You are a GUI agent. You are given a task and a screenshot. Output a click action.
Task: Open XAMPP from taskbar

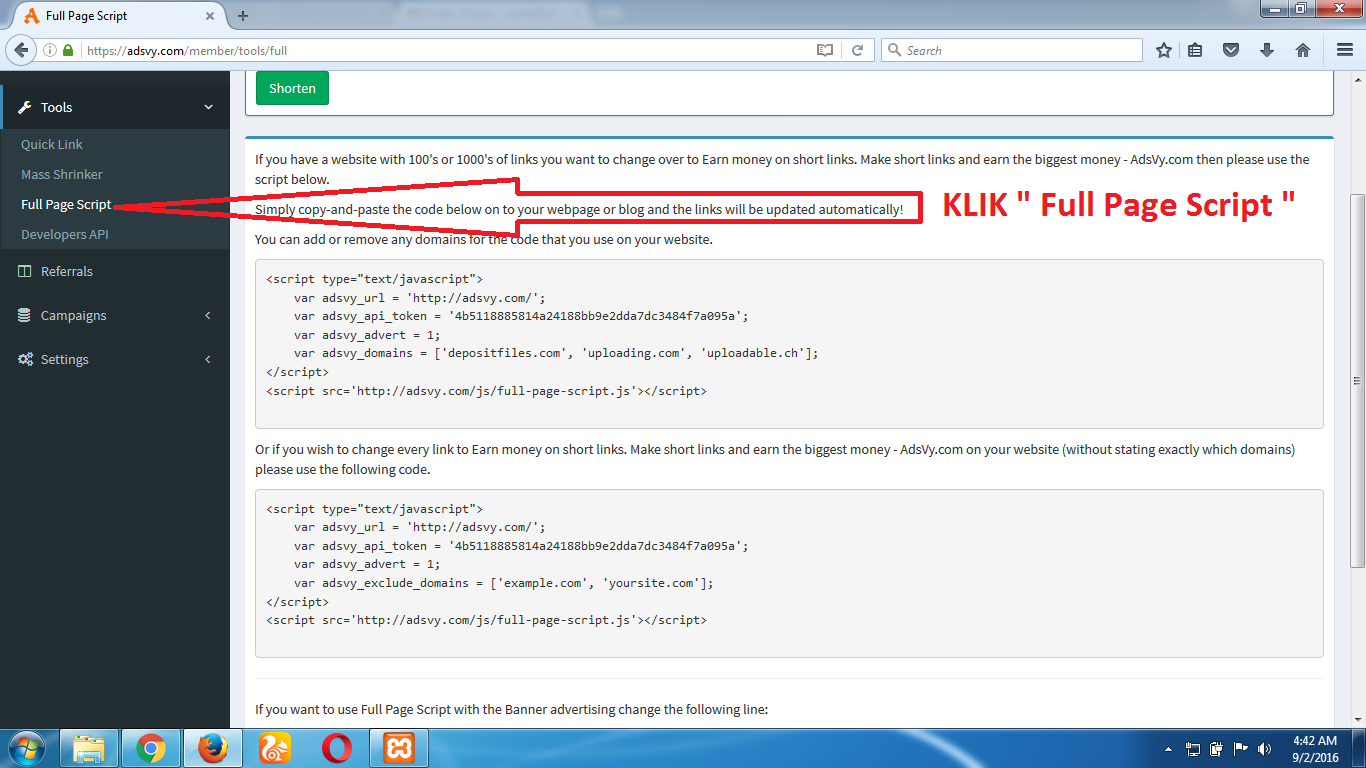tap(398, 748)
